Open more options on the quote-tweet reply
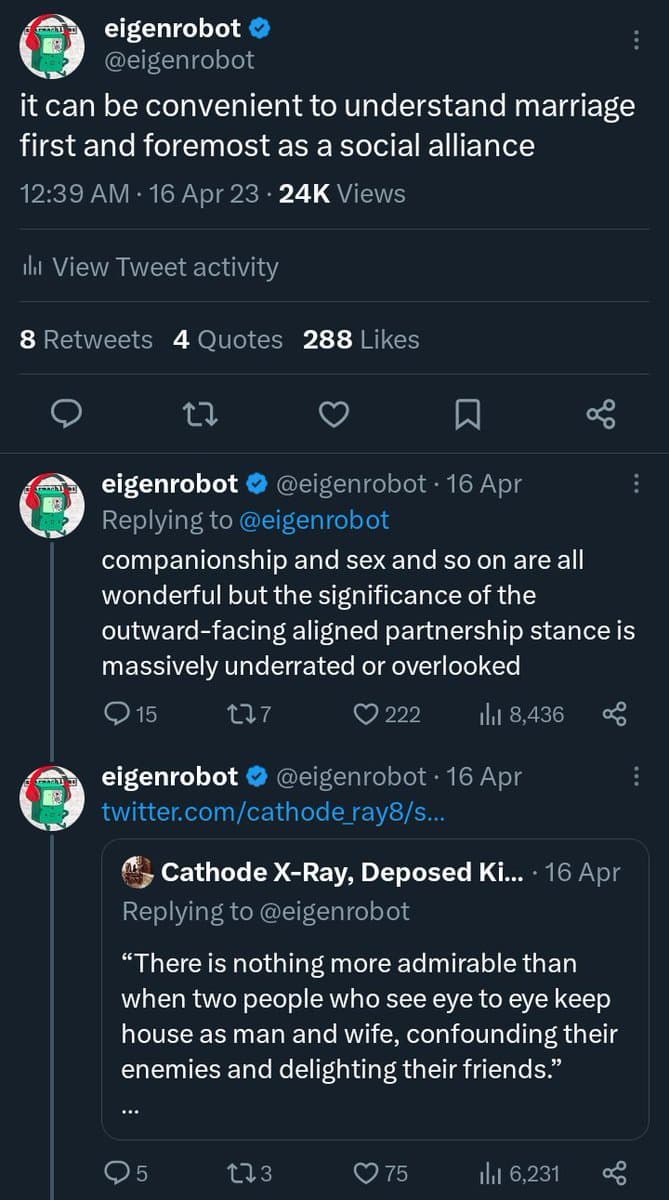 click(x=635, y=777)
